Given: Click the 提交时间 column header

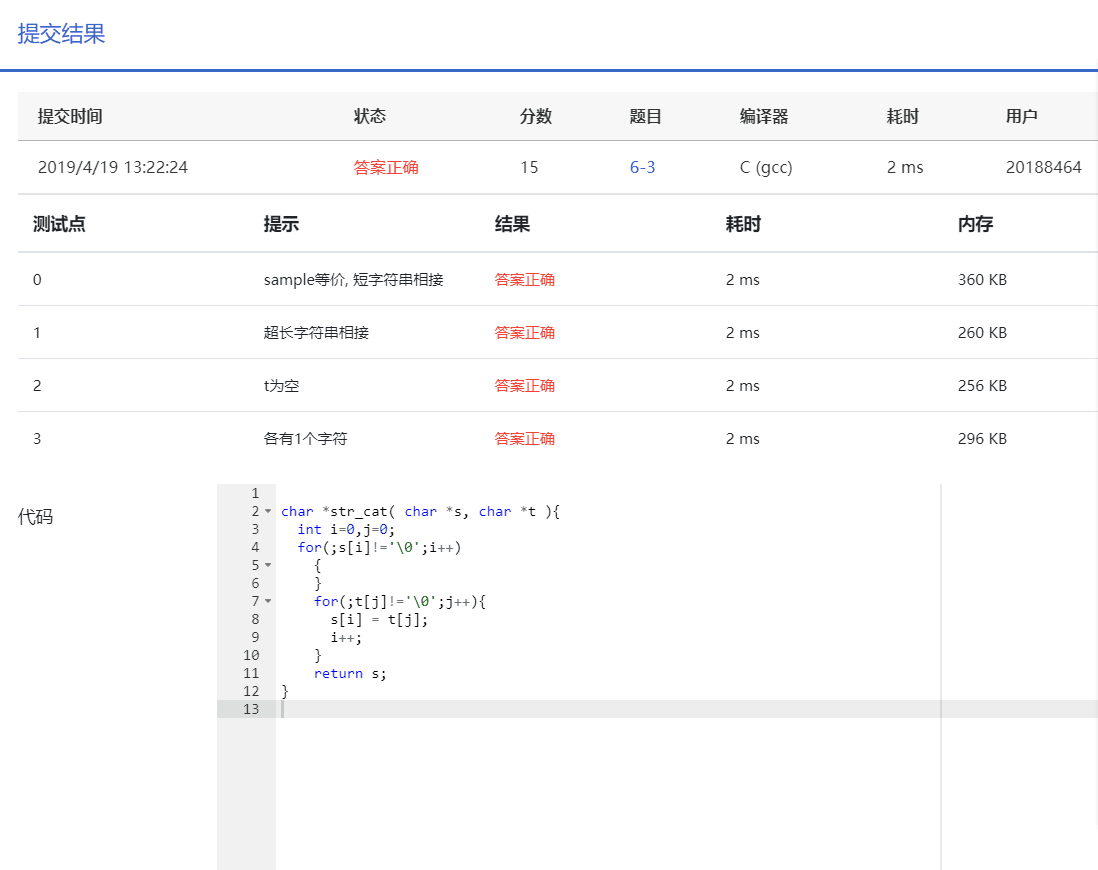Looking at the screenshot, I should tap(70, 116).
